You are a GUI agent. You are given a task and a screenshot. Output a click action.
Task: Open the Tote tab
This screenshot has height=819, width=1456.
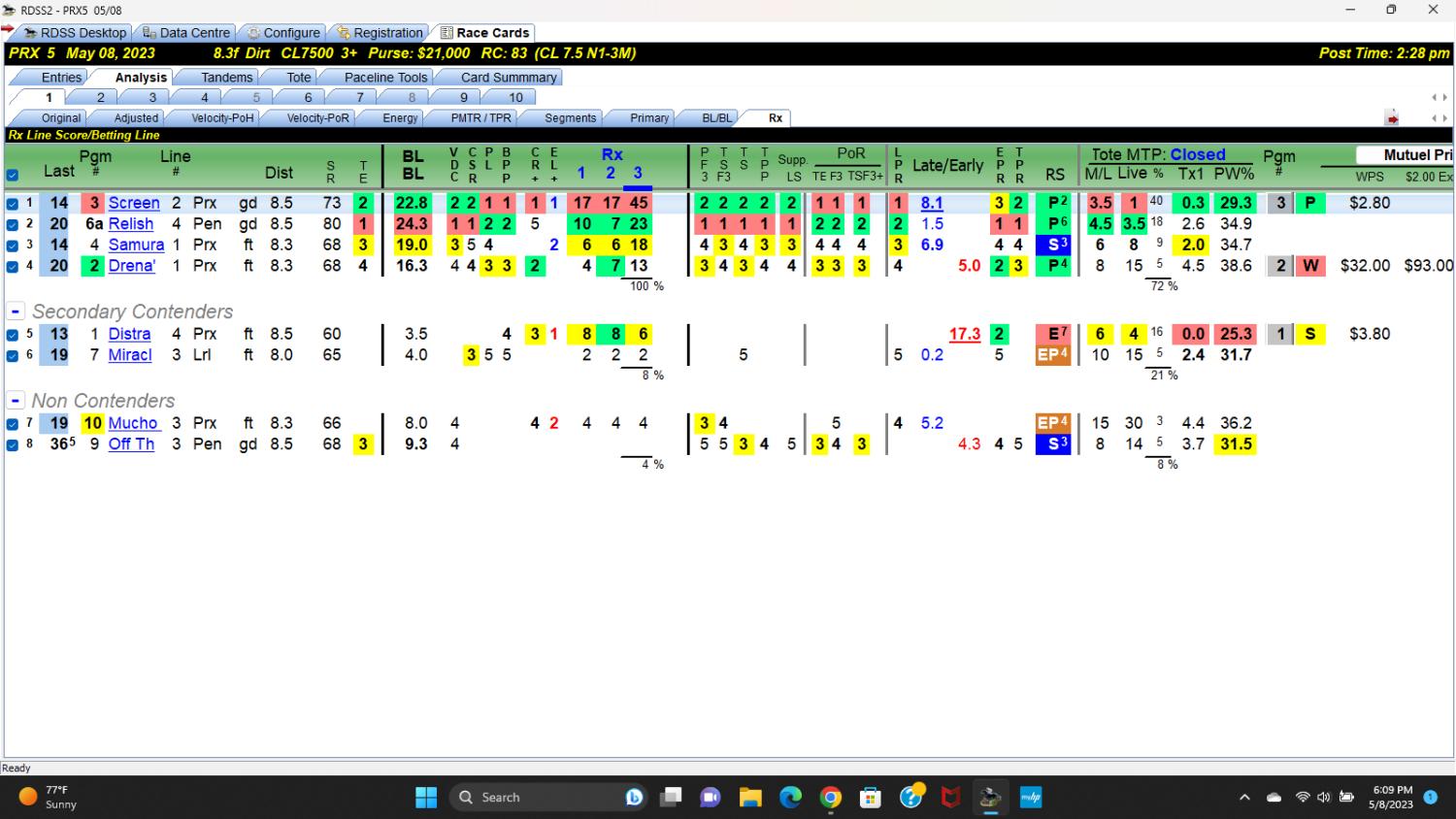[x=299, y=77]
